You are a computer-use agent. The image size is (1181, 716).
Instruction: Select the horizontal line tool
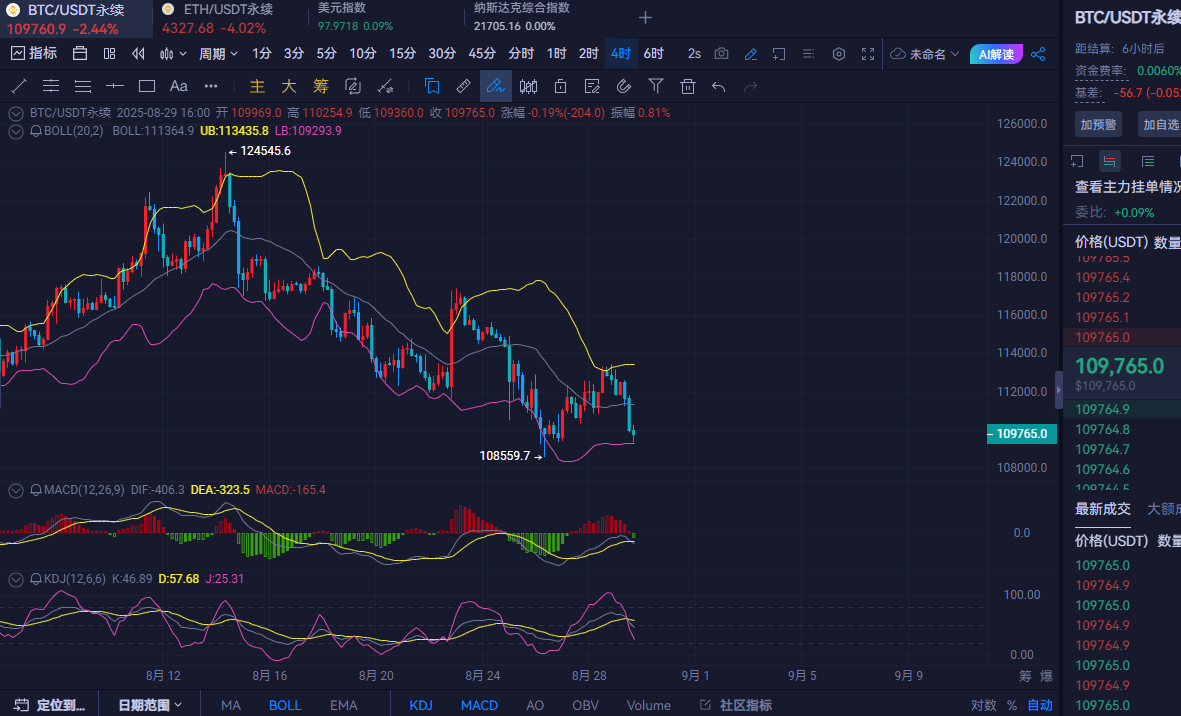click(114, 86)
